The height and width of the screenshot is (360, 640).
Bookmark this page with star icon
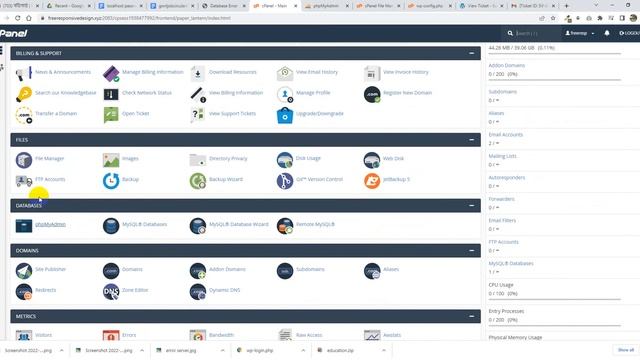click(553, 18)
